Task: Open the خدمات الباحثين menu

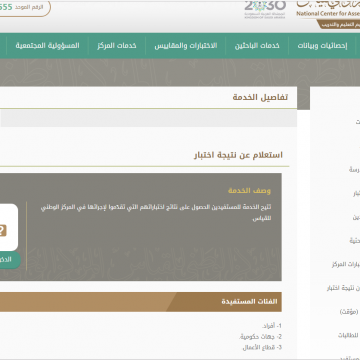Action: (257, 46)
